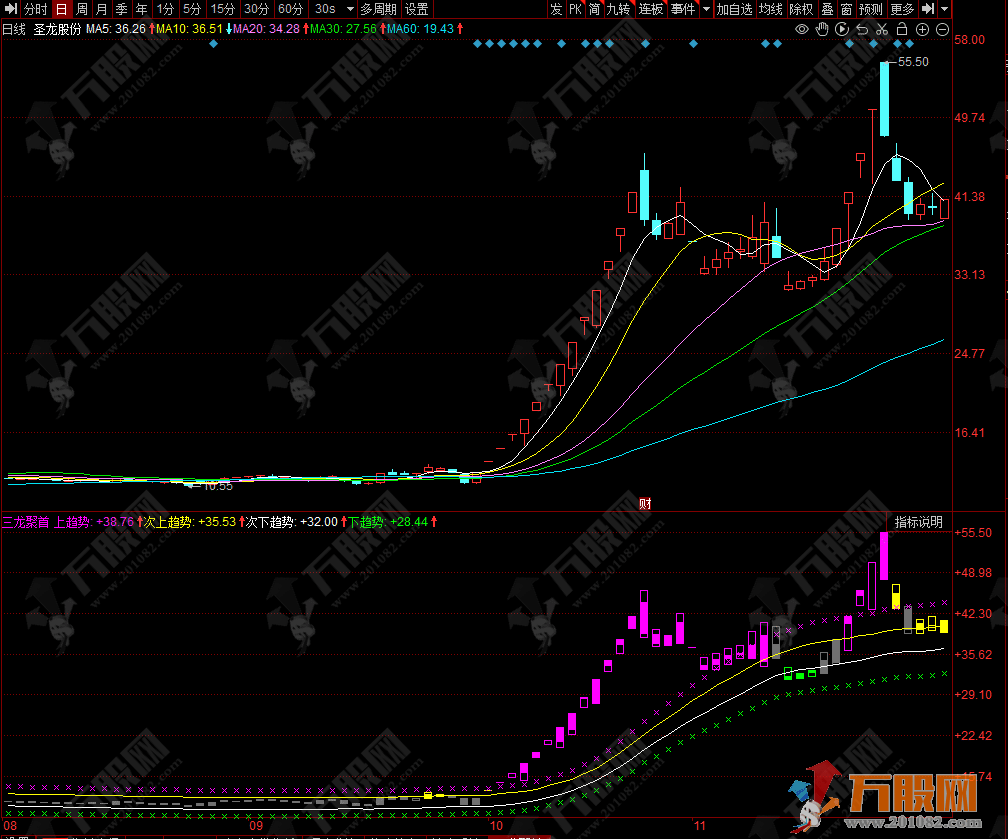This screenshot has width=1008, height=839.
Task: Click the 09 month axis label
Action: click(256, 826)
